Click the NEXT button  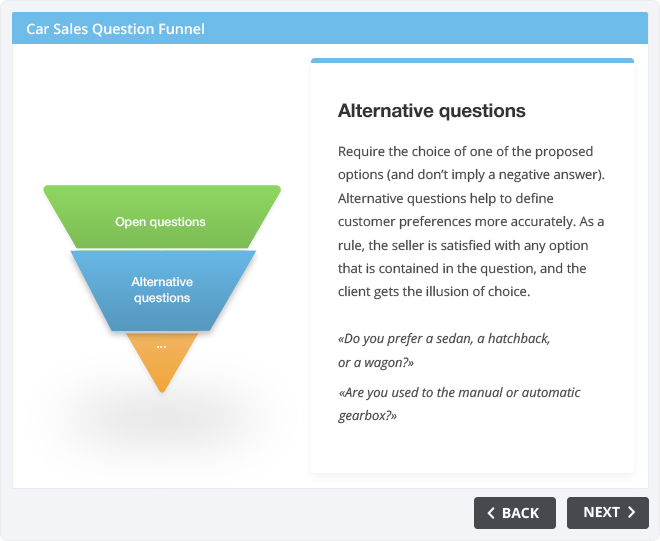[x=607, y=512]
